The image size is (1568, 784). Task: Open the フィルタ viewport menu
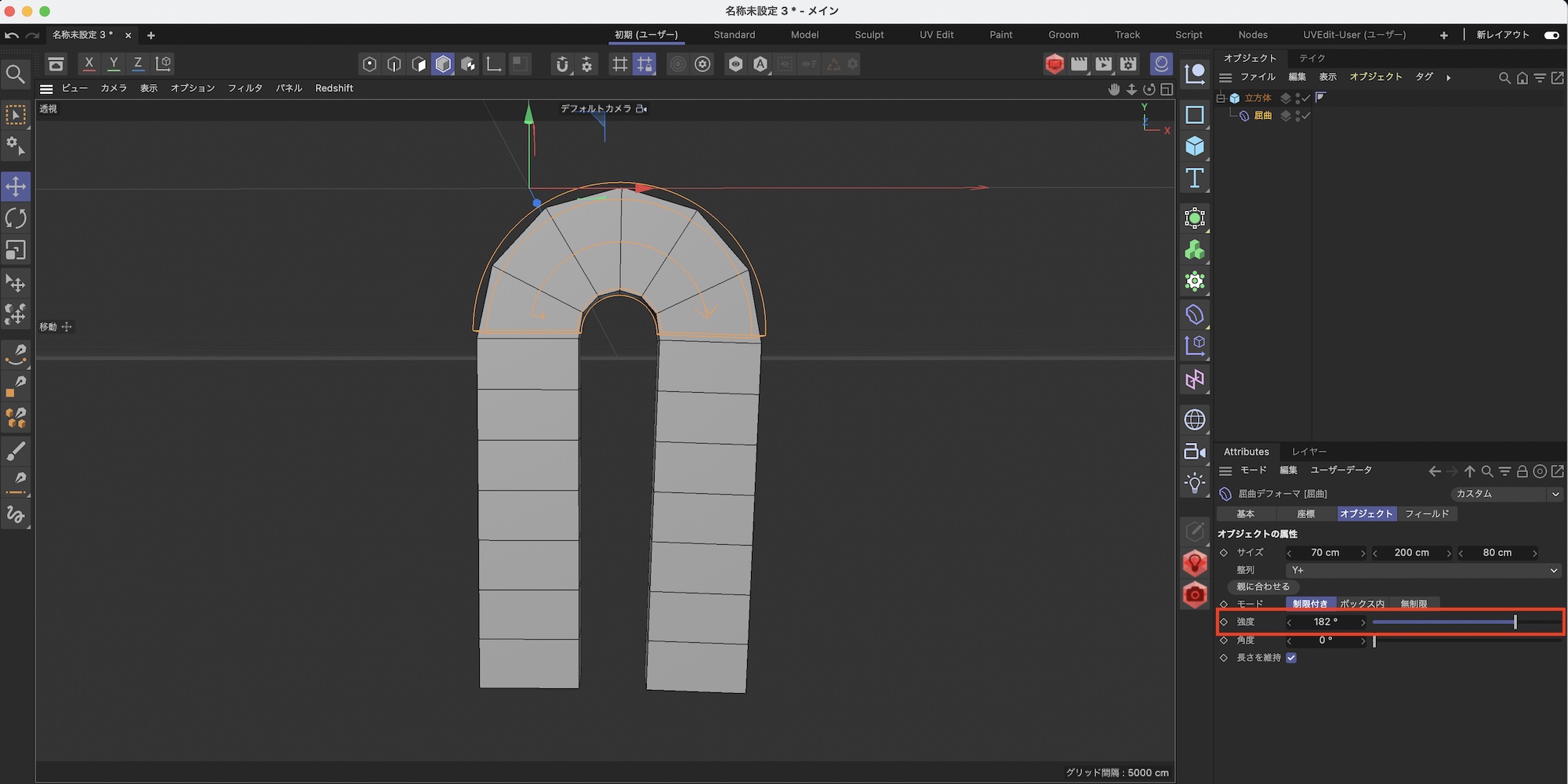tap(245, 89)
